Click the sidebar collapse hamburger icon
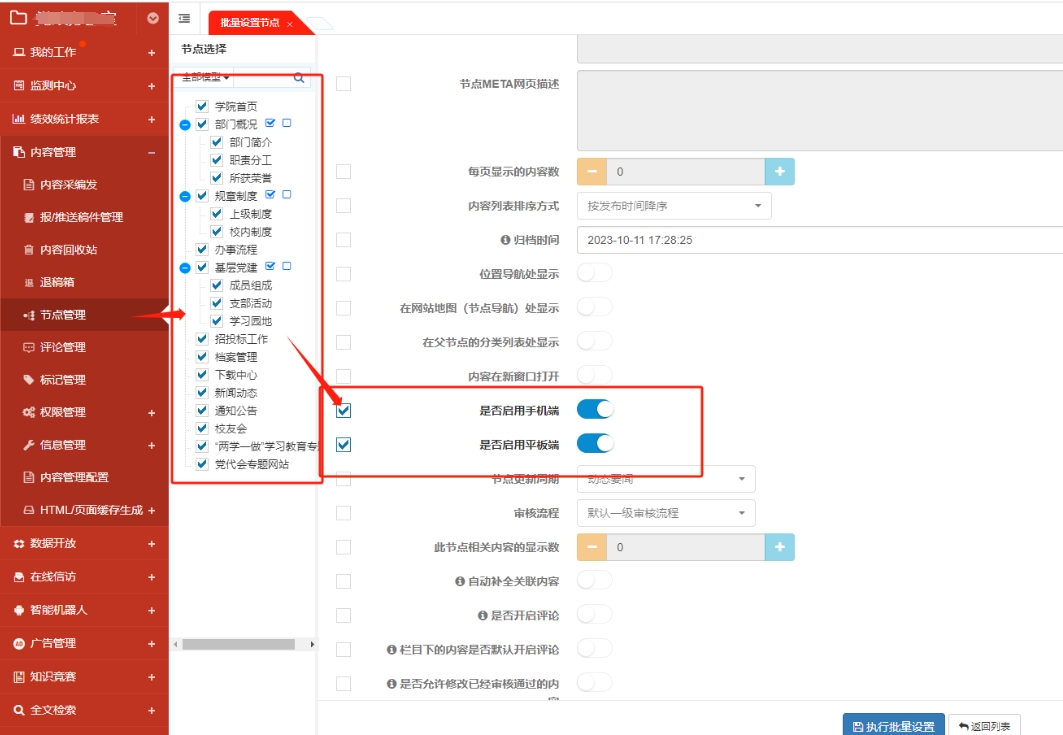This screenshot has height=735, width=1063. pyautogui.click(x=184, y=19)
